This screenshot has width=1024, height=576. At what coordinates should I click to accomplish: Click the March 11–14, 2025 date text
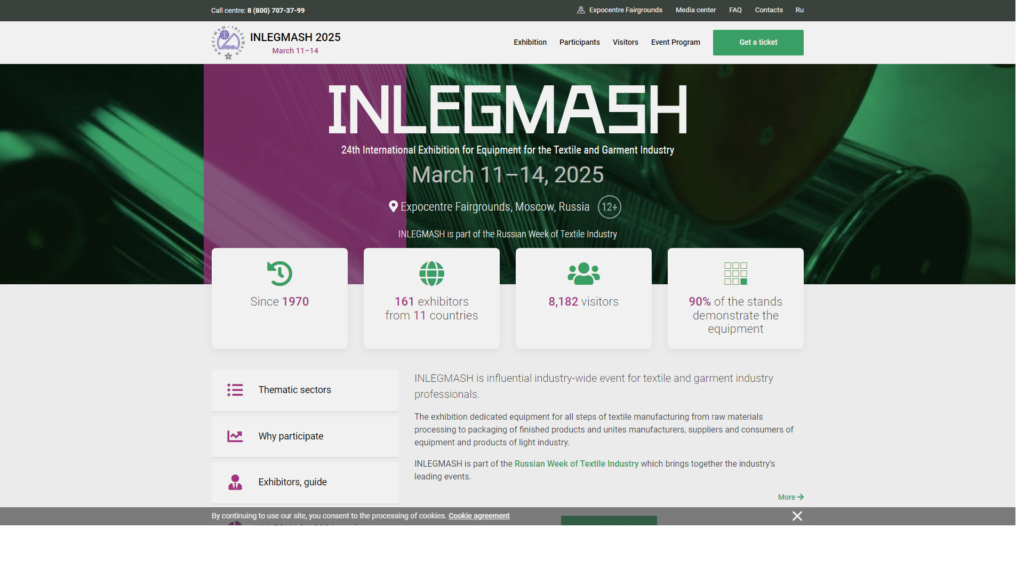pyautogui.click(x=507, y=175)
